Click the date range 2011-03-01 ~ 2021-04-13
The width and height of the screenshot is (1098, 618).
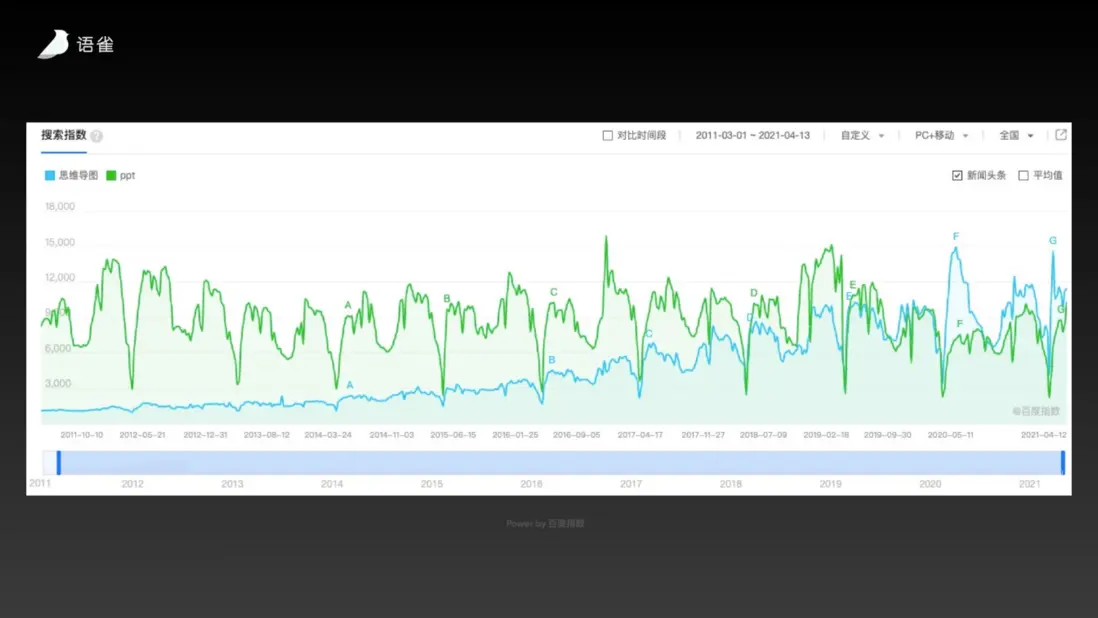[x=752, y=135]
